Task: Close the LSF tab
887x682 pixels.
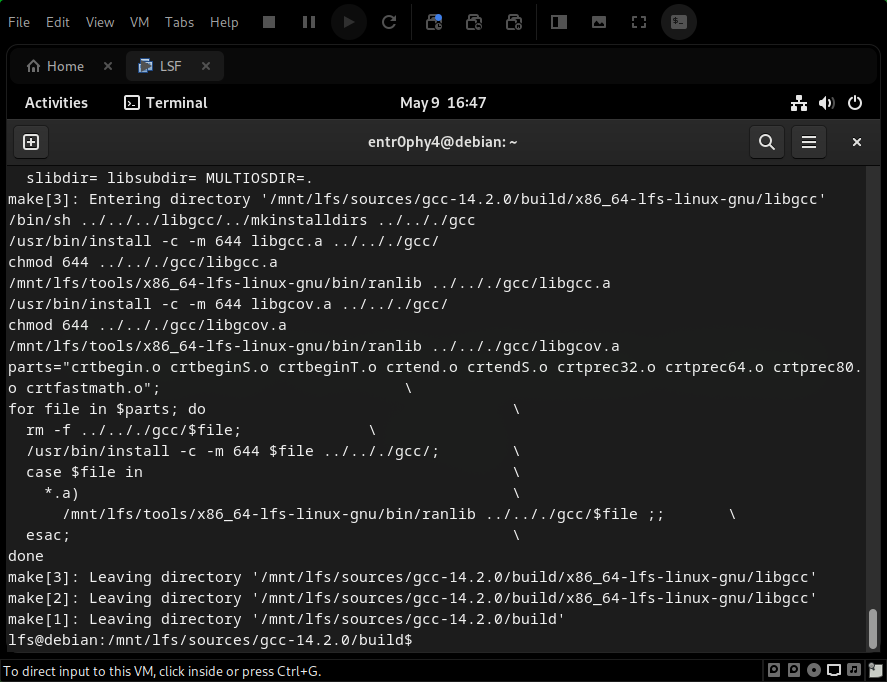Action: point(206,66)
